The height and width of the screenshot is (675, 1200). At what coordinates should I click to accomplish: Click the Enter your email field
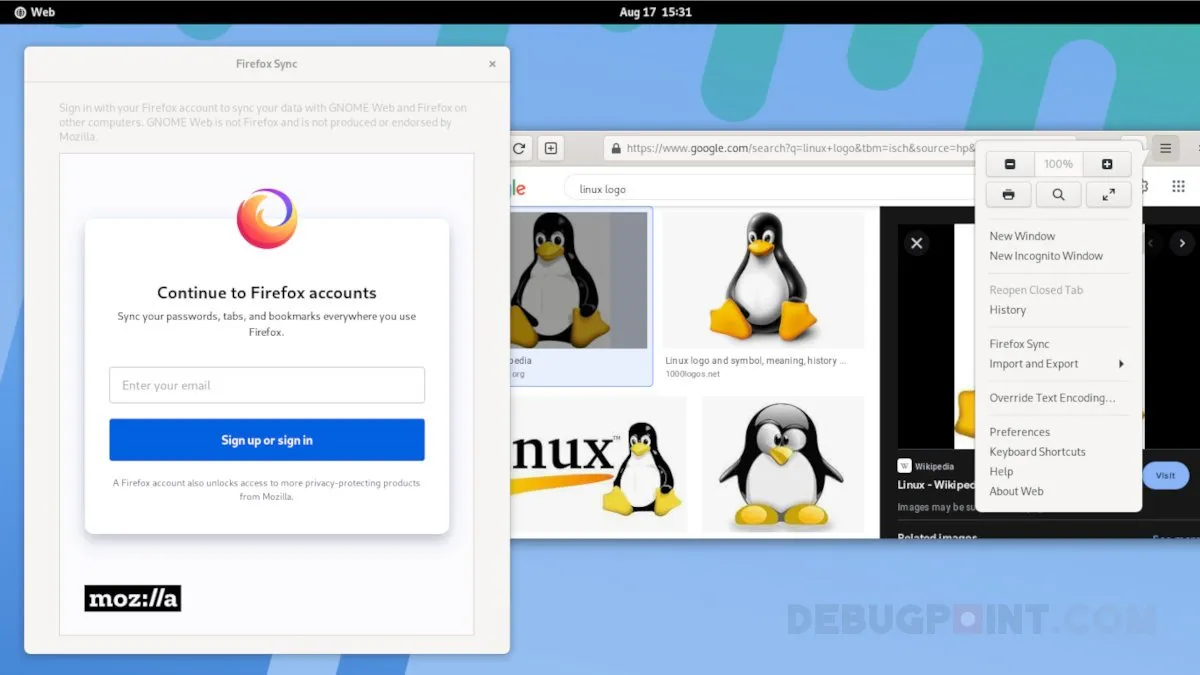[267, 385]
